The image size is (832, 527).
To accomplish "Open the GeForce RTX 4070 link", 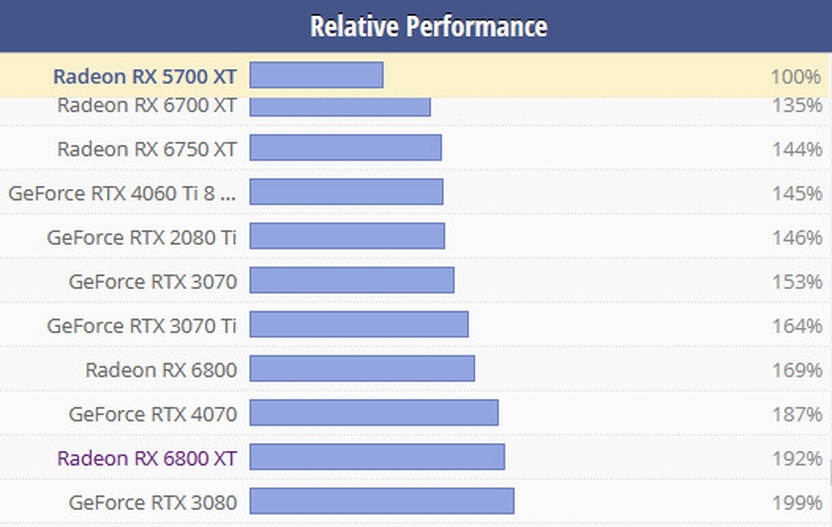I will [152, 413].
